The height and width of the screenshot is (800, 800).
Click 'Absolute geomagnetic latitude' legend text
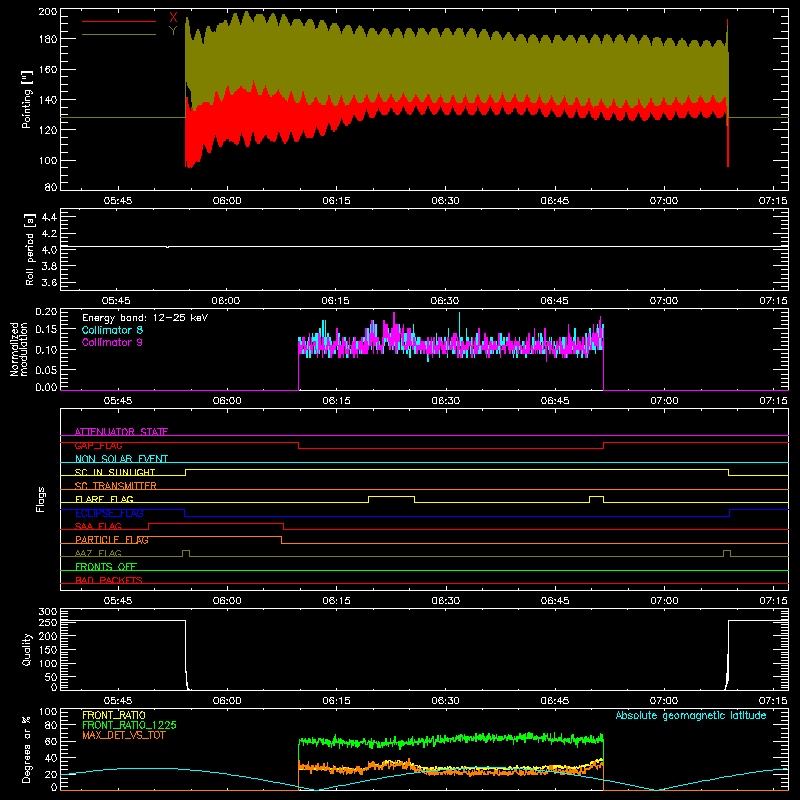[691, 715]
